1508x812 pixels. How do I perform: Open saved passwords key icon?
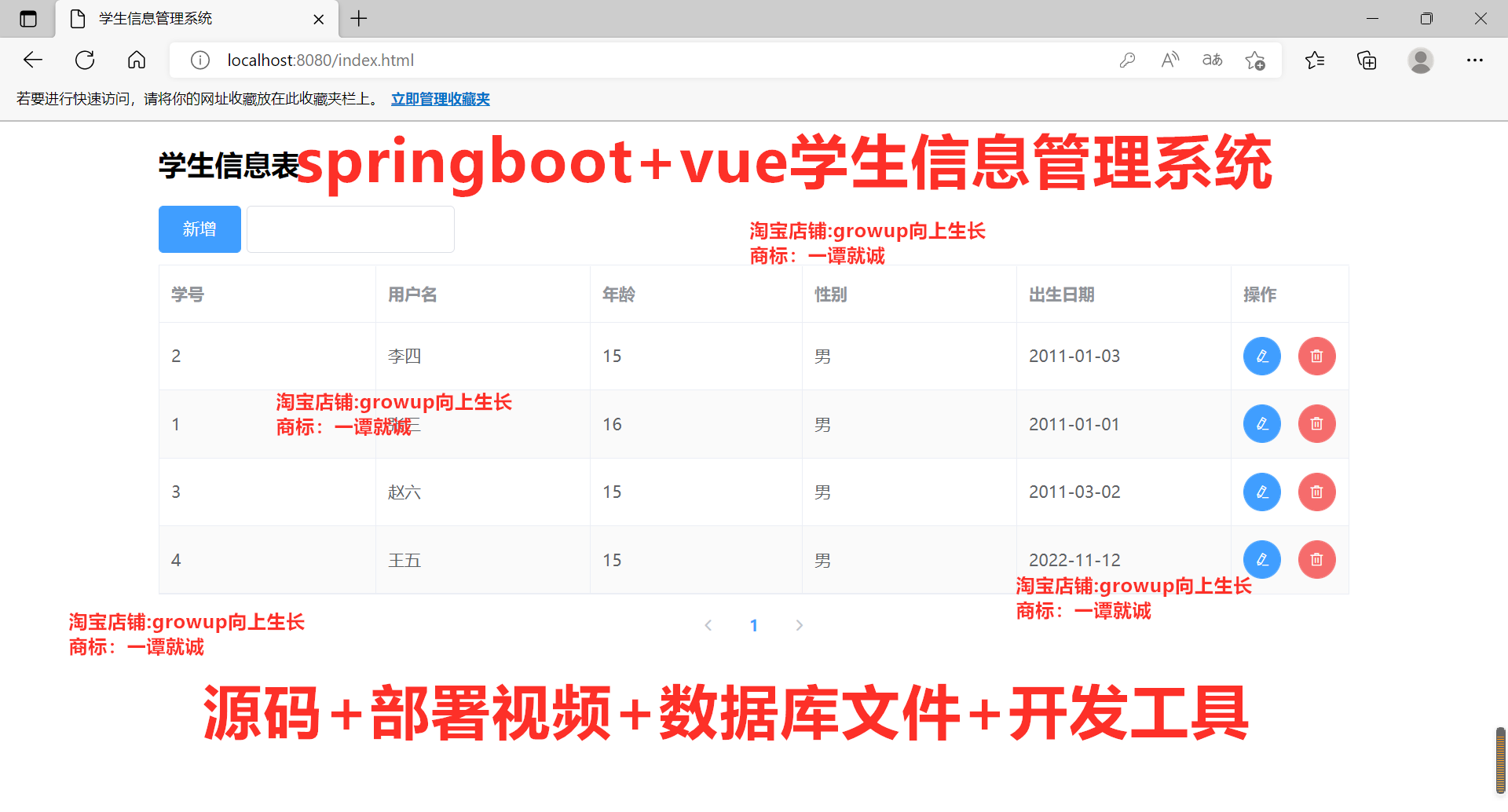click(x=1128, y=60)
